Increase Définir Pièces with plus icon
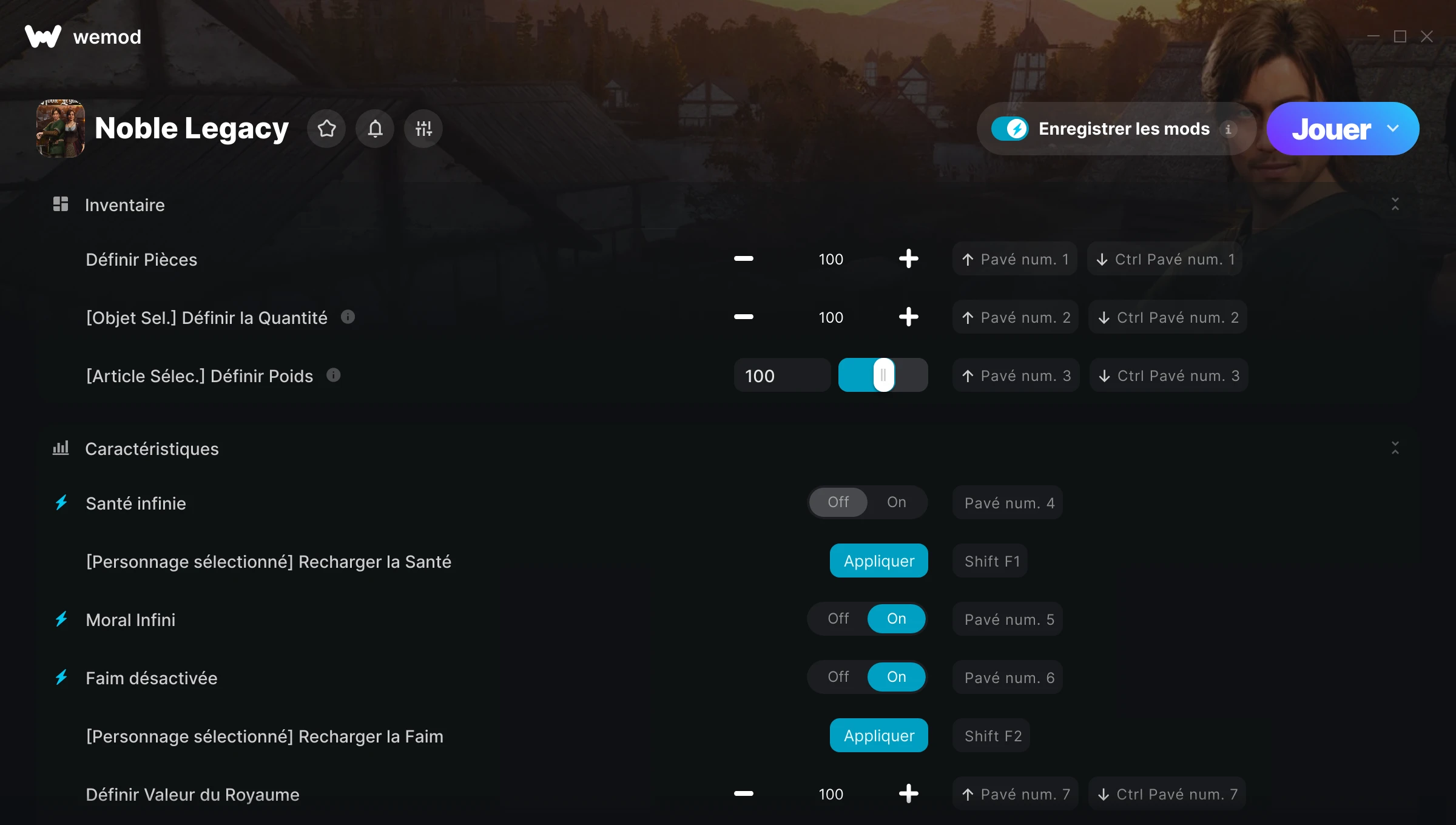Viewport: 1456px width, 825px height. tap(908, 259)
